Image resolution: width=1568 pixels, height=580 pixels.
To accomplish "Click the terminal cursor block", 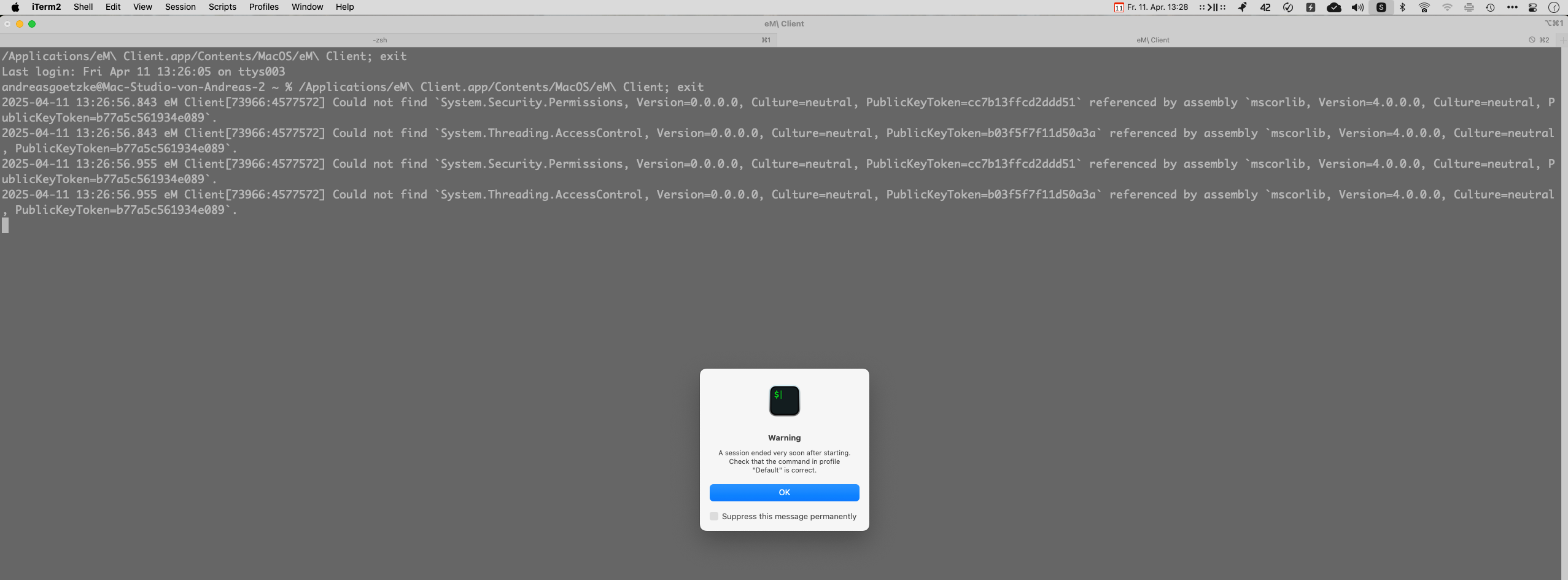I will tap(6, 225).
